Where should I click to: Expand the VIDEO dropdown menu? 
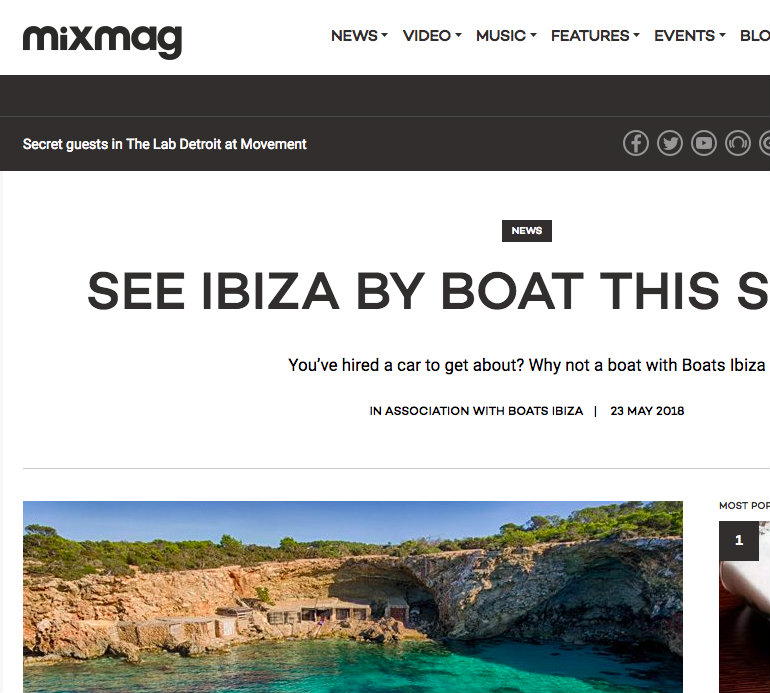point(432,36)
